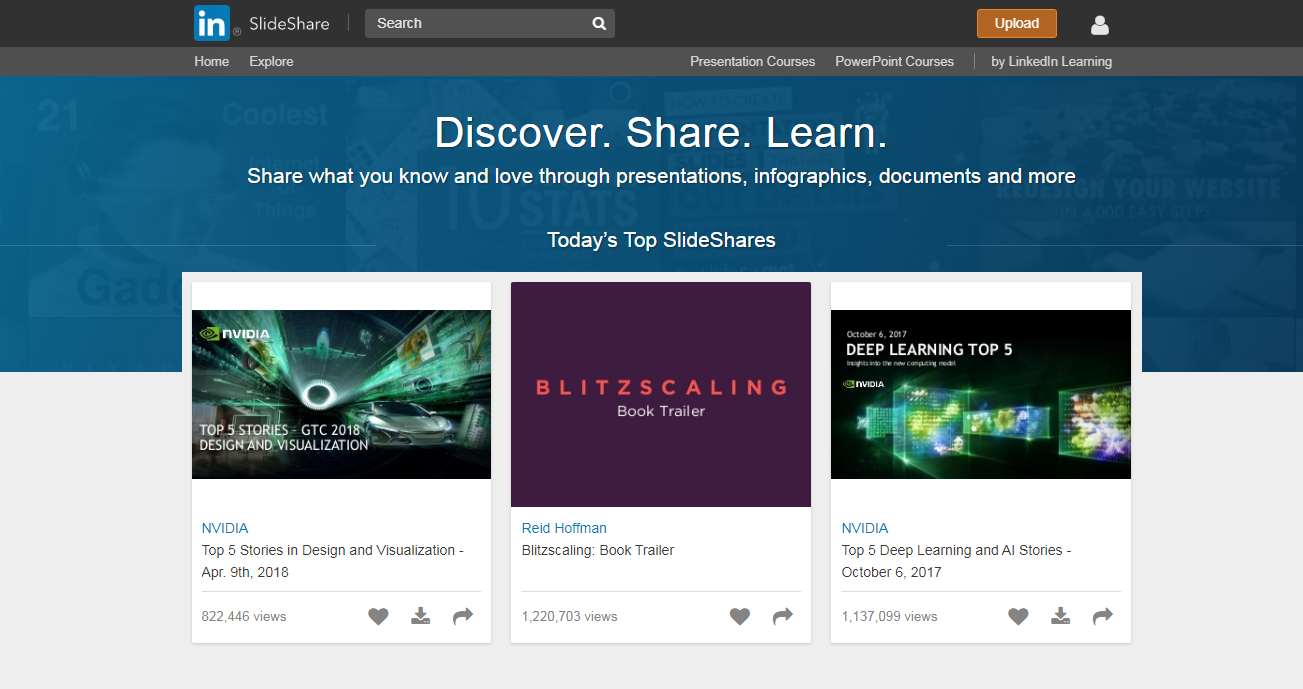Screen dimensions: 1303x689
Task: Open title 'Top 5 Deep Learning and AI Stories'
Action: 956,561
